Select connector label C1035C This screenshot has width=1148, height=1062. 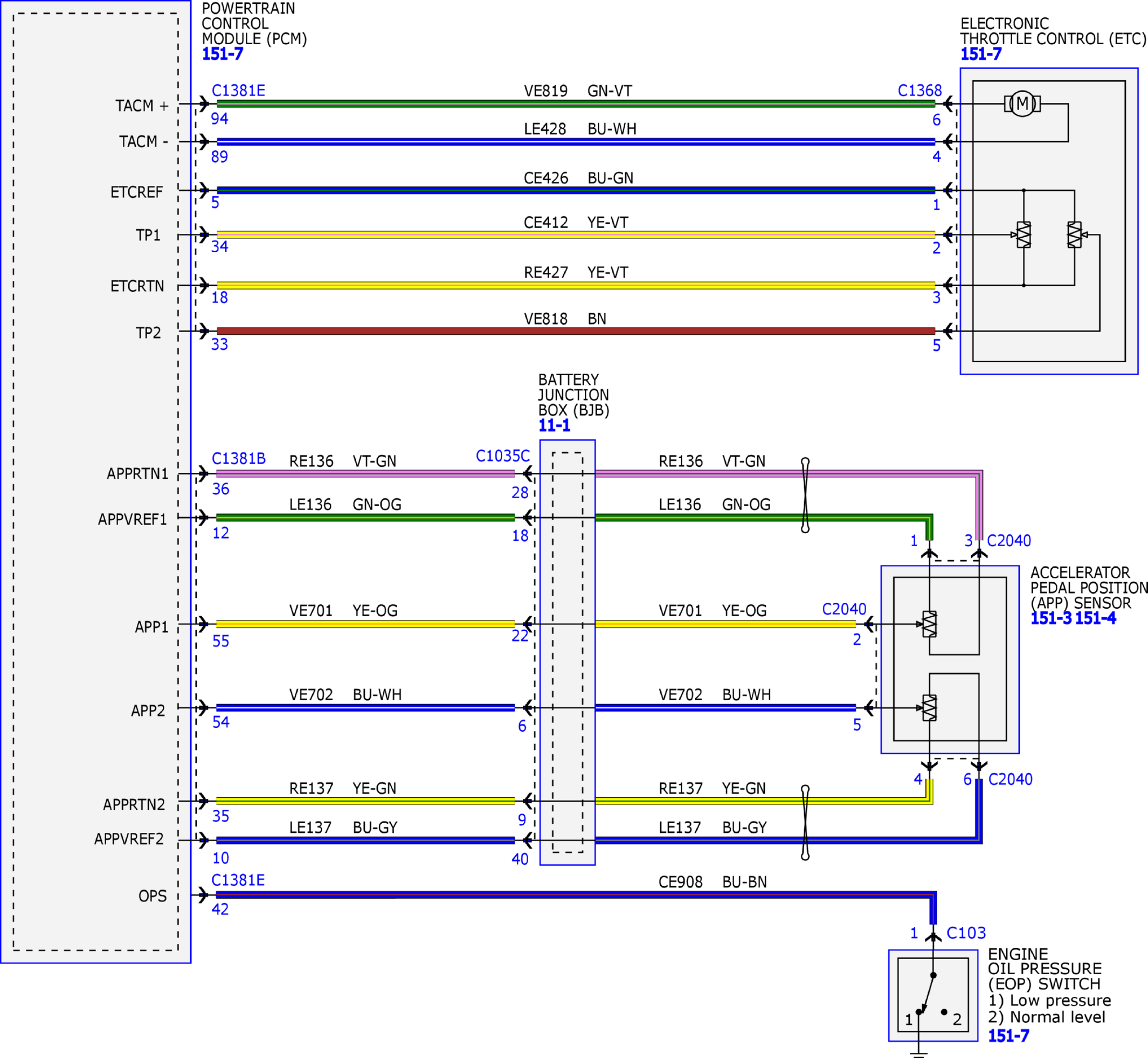[x=503, y=456]
